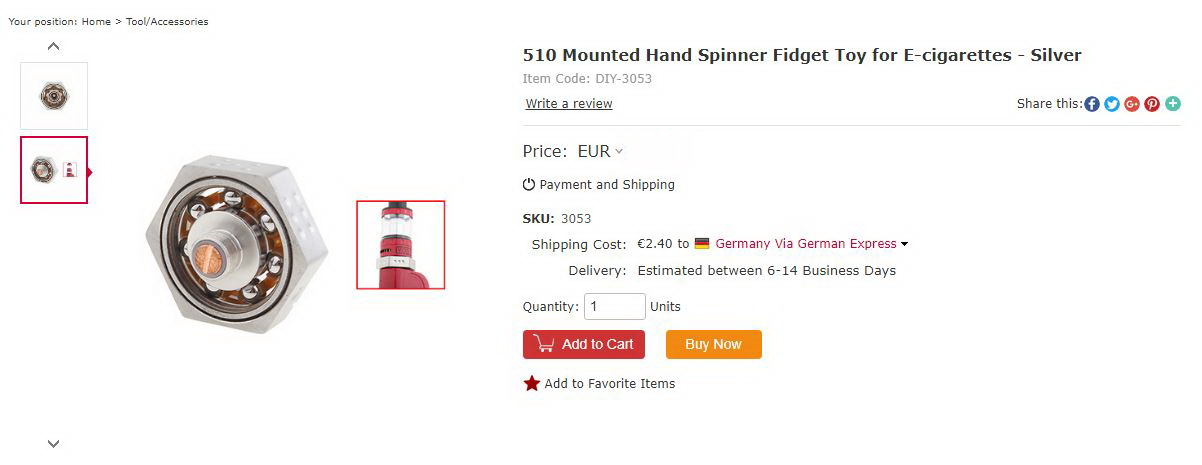This screenshot has width=1202, height=465.
Task: Open Tool/Accessories breadcrumb category
Action: (x=167, y=22)
